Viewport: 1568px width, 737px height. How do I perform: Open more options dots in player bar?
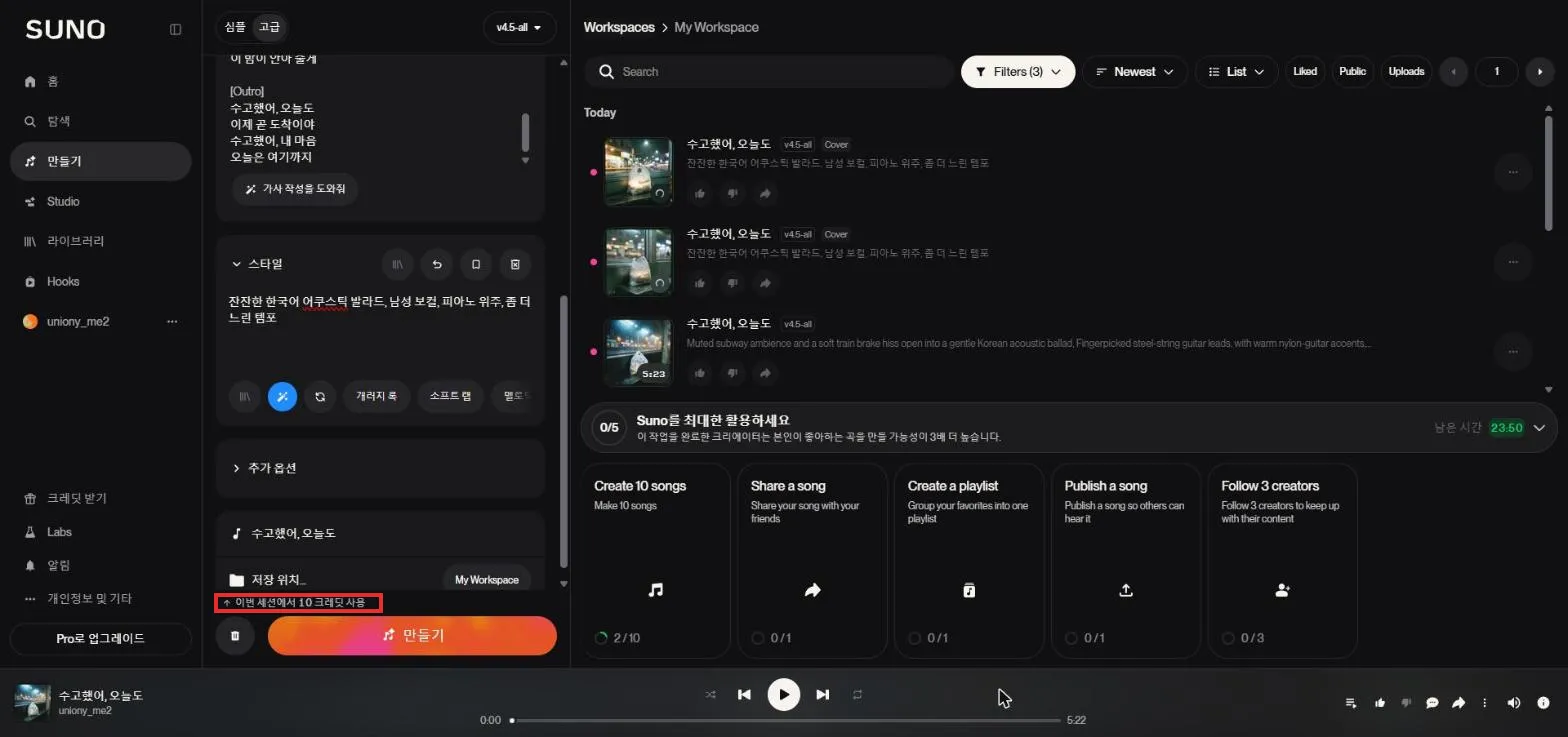point(1485,703)
